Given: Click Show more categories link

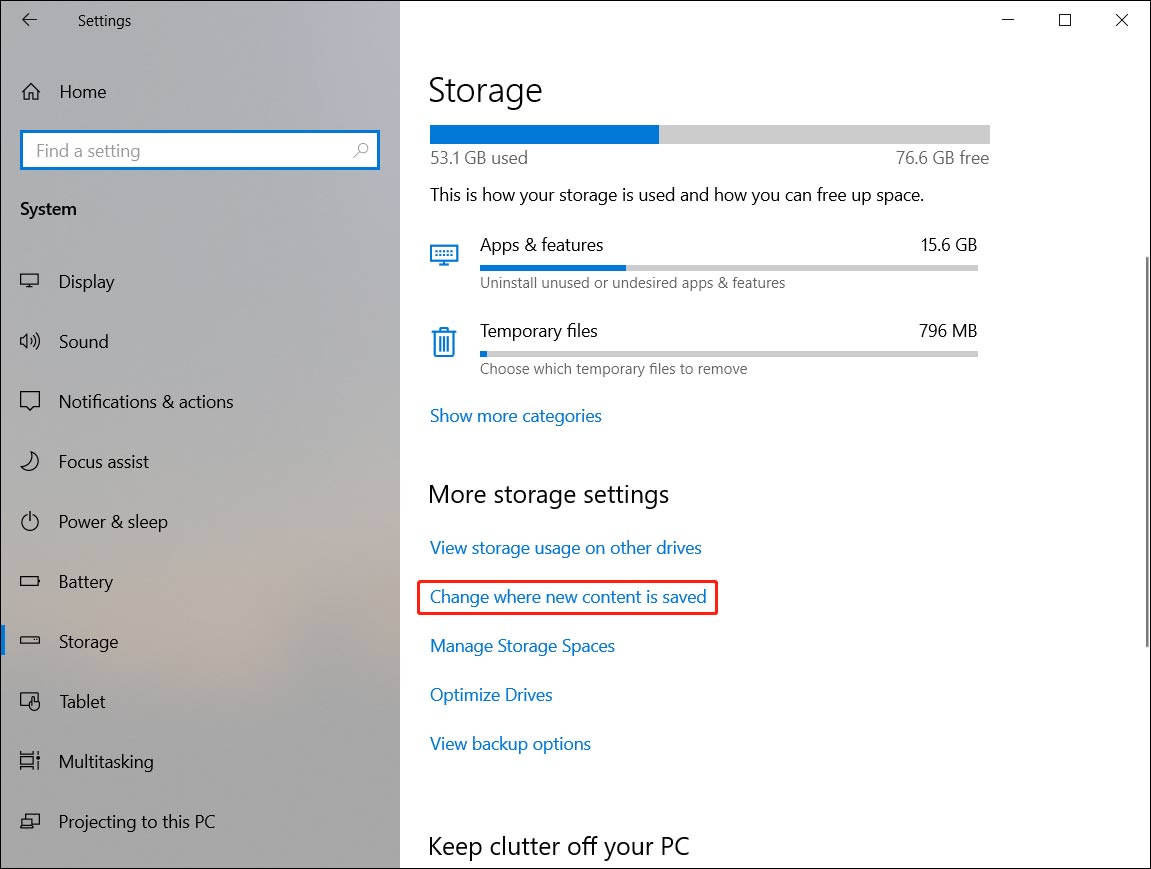Looking at the screenshot, I should click(516, 416).
